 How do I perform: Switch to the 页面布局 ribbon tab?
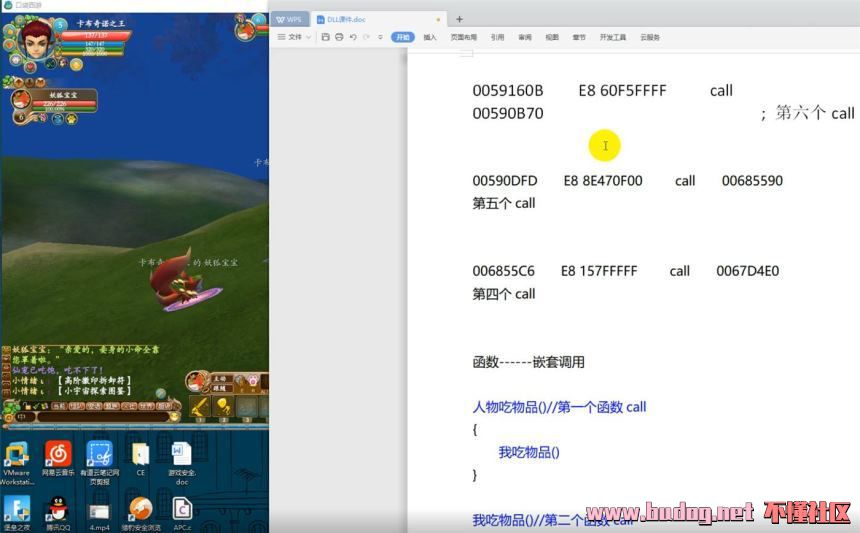(x=464, y=37)
